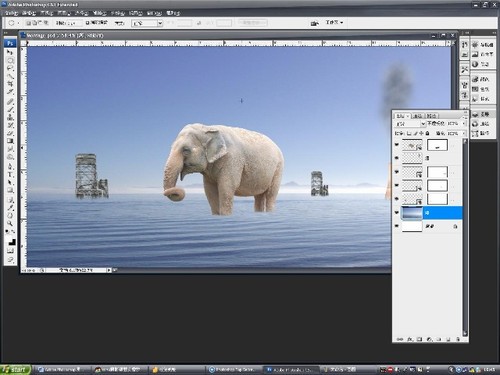Click New selection mode icon

tap(28, 23)
